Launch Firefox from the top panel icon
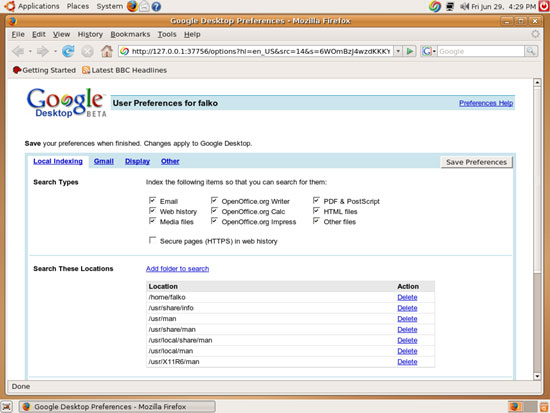Screen dimensions: 550x413 (x=132, y=6)
